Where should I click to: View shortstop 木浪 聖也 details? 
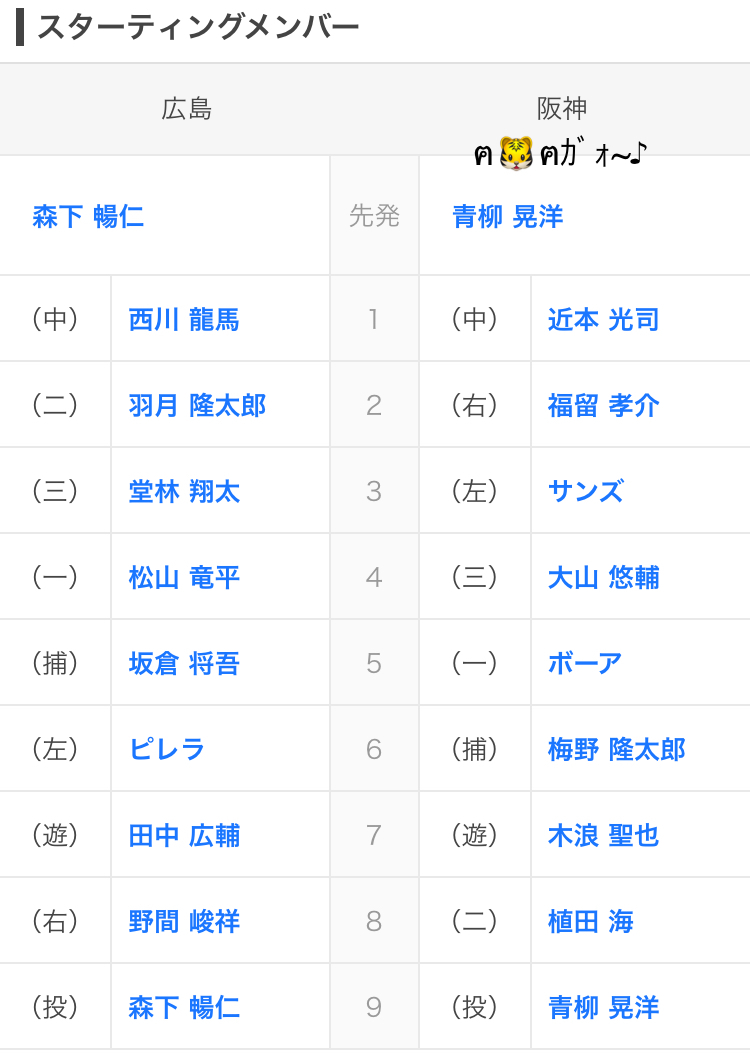coord(603,836)
